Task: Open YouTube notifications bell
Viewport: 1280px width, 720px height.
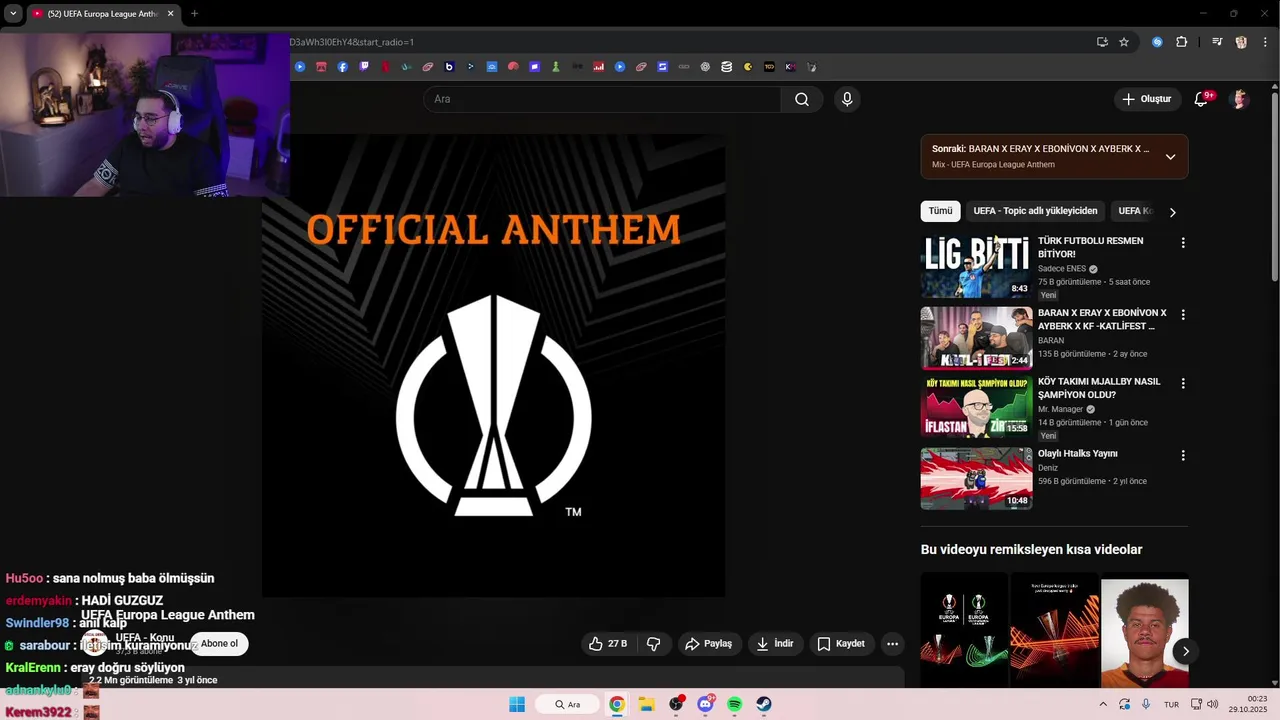Action: 1202,99
